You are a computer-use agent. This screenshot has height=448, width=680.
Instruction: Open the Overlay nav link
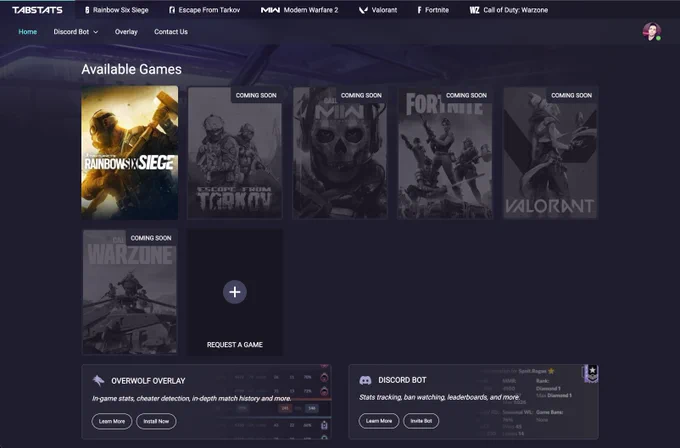point(126,32)
